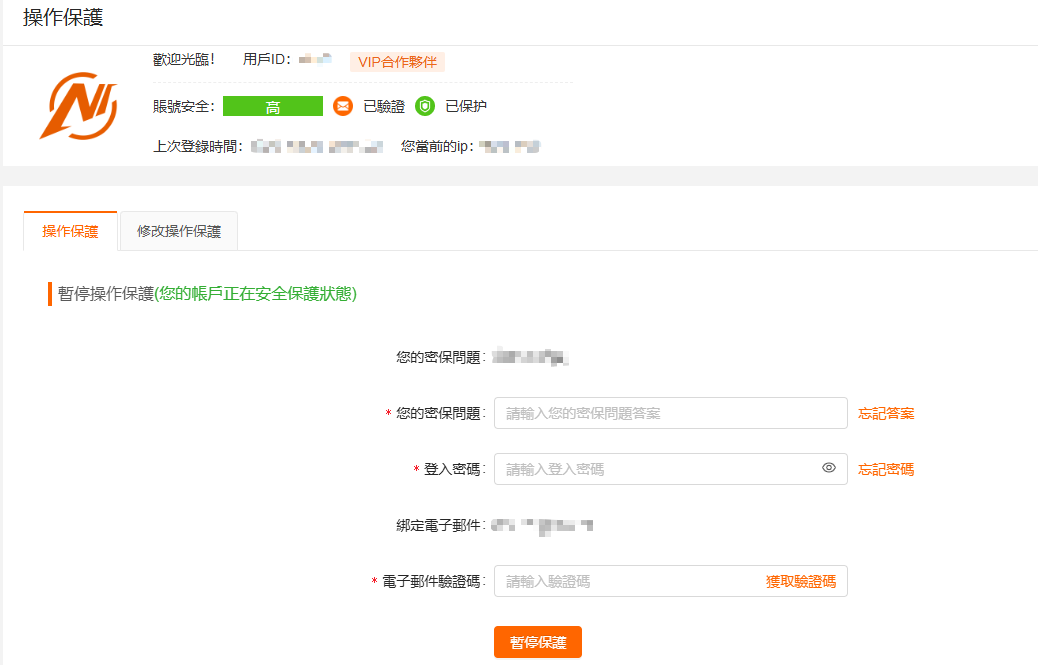1038x665 pixels.
Task: Click the 暫停保護 button
Action: coord(538,642)
